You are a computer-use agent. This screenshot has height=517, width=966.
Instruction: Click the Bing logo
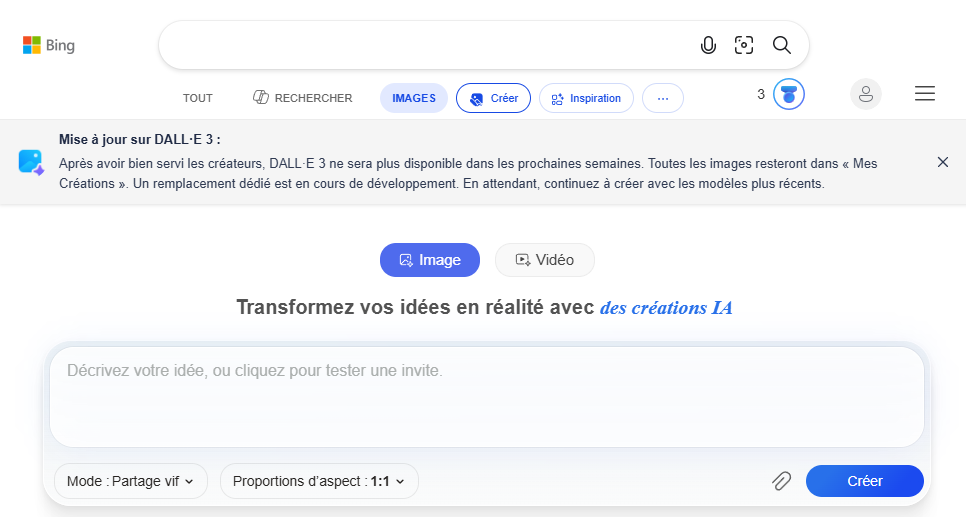tap(49, 45)
